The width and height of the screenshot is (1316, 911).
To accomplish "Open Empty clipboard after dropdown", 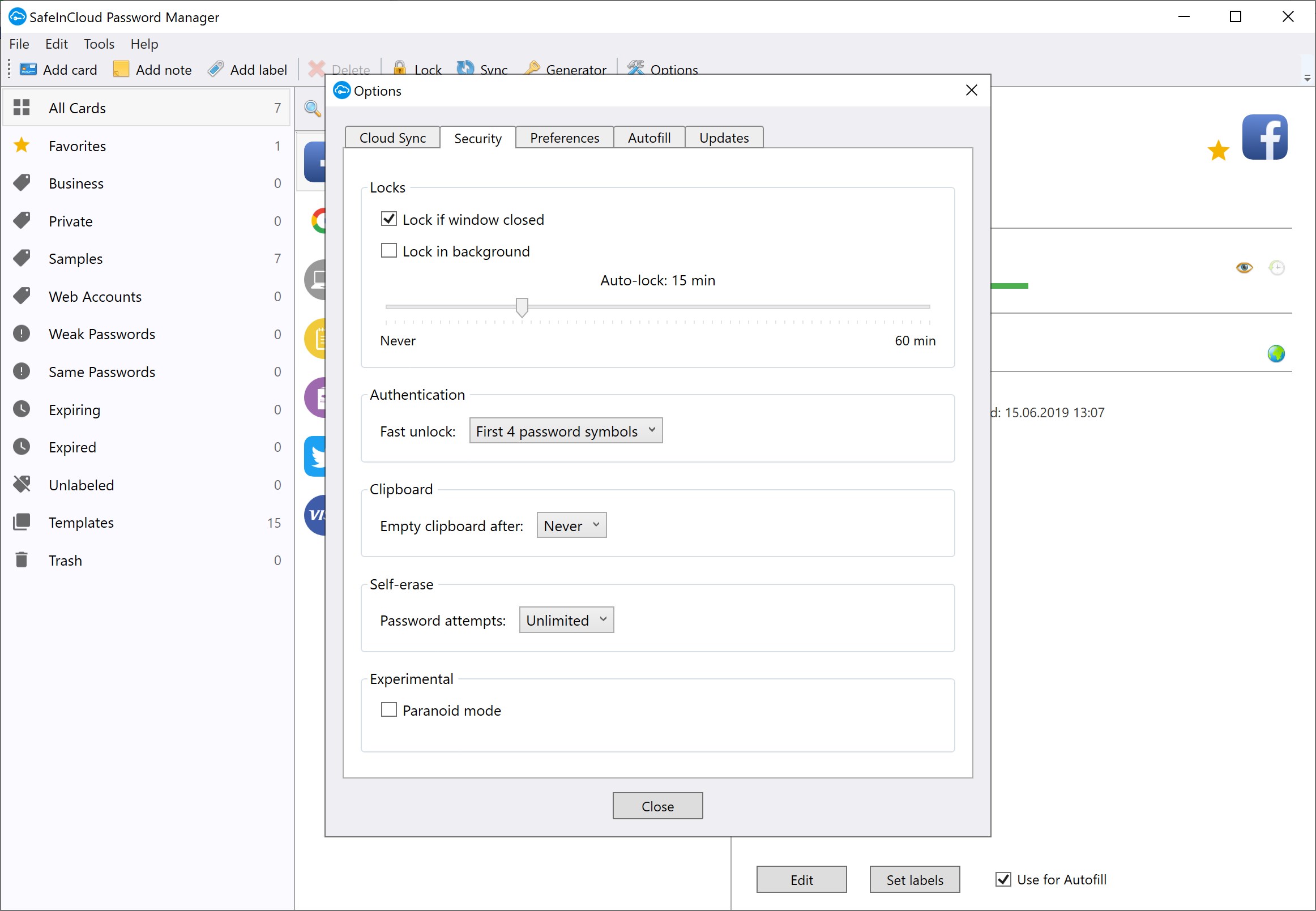I will click(571, 525).
